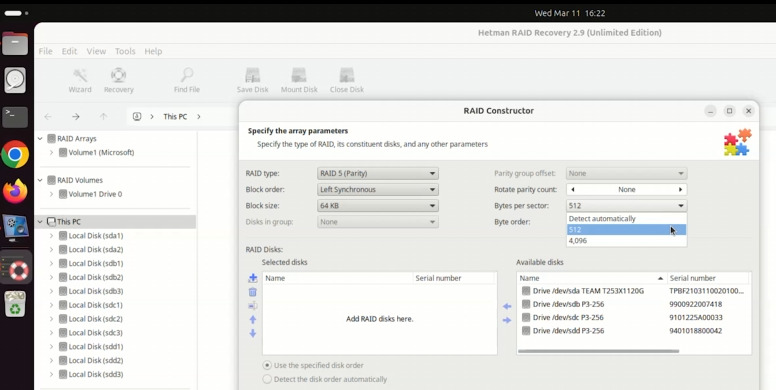Screen dimensions: 776x390
Task: Open the Block order dropdown
Action: pos(378,190)
